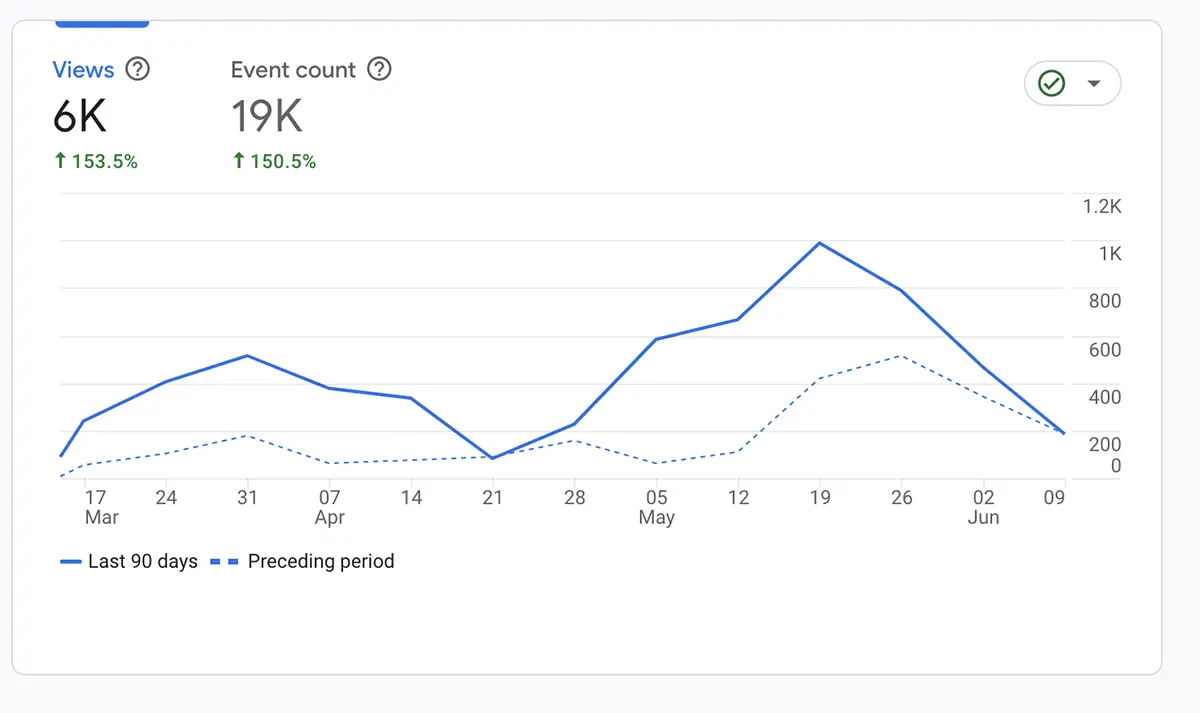Click the 31 Mar point on the solid line

tap(247, 356)
